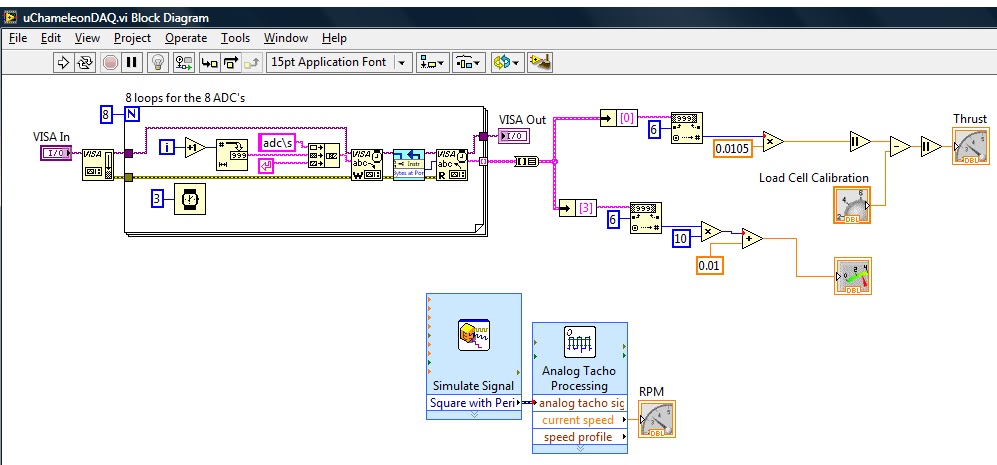Select the adc\s string constant
The height and width of the screenshot is (465, 997).
click(277, 143)
